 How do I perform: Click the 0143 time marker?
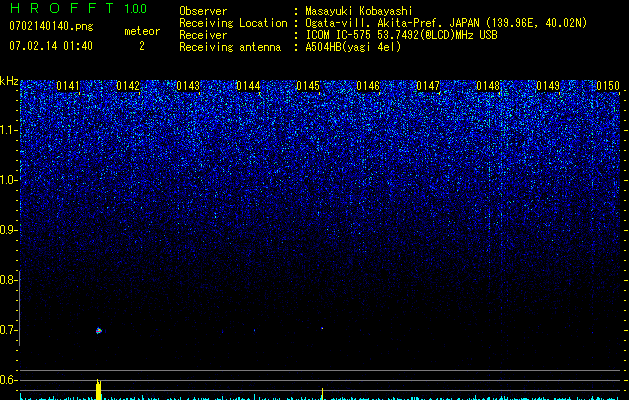[188, 86]
